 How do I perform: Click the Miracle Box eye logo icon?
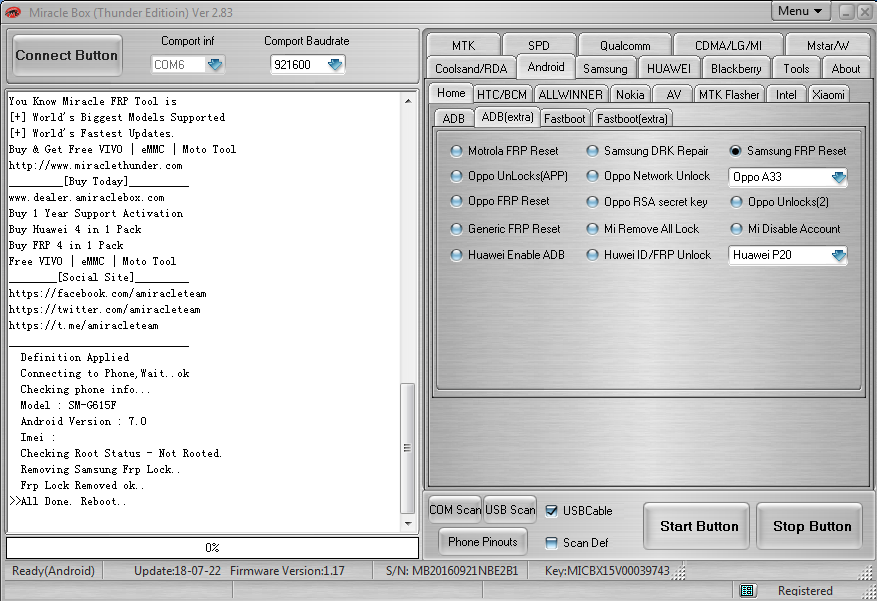(x=12, y=12)
